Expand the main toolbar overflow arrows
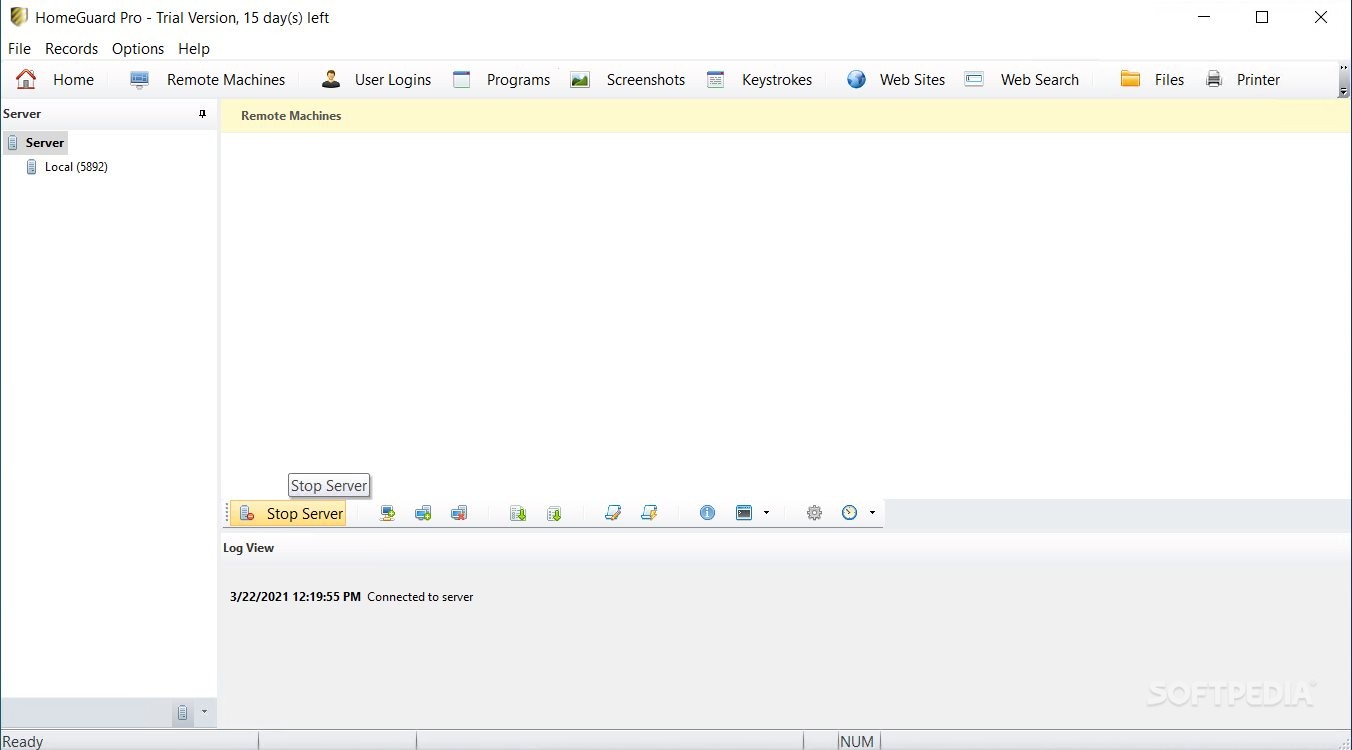 tap(1343, 80)
